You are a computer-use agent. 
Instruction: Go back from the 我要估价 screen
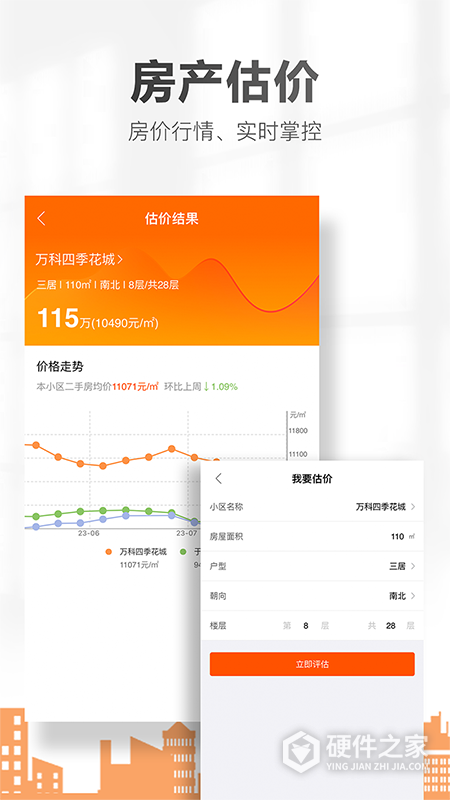click(218, 479)
